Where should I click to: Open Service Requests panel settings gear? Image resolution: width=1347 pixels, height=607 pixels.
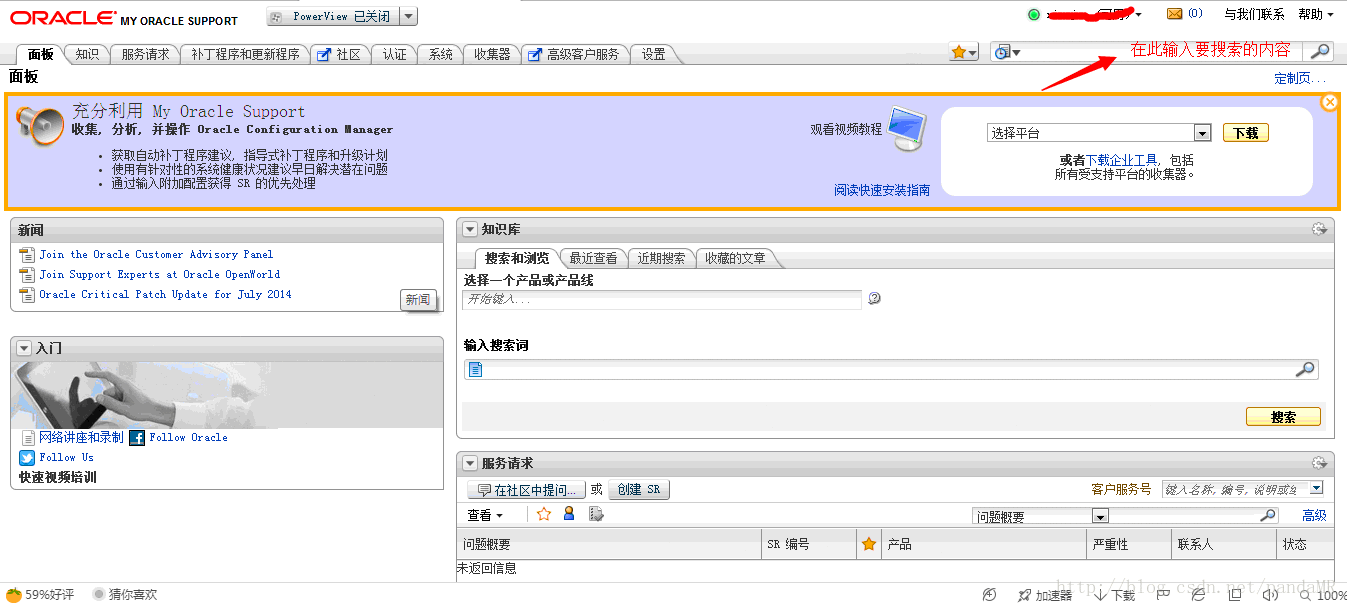[1319, 463]
